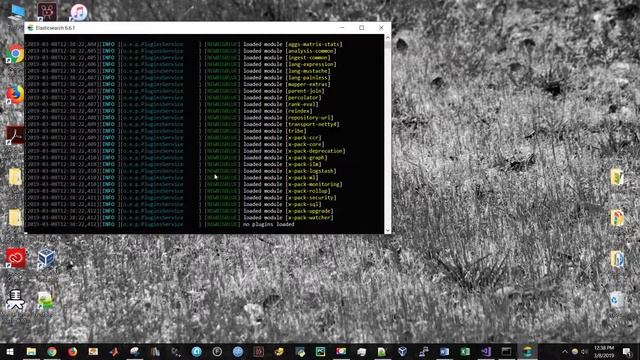
Task: Open the This PC desktop icon
Action: click(x=17, y=12)
